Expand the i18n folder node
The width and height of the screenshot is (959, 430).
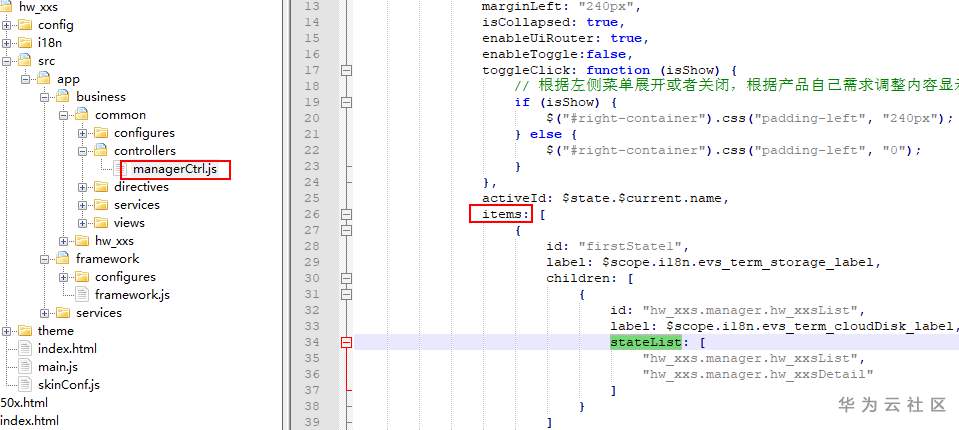[x=6, y=43]
